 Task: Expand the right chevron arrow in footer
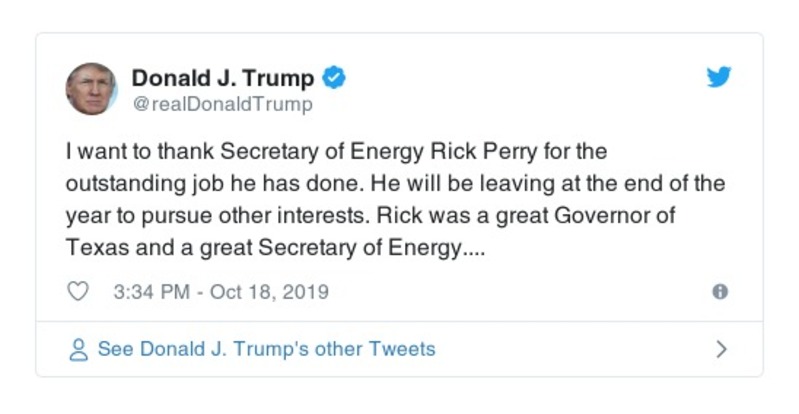721,349
